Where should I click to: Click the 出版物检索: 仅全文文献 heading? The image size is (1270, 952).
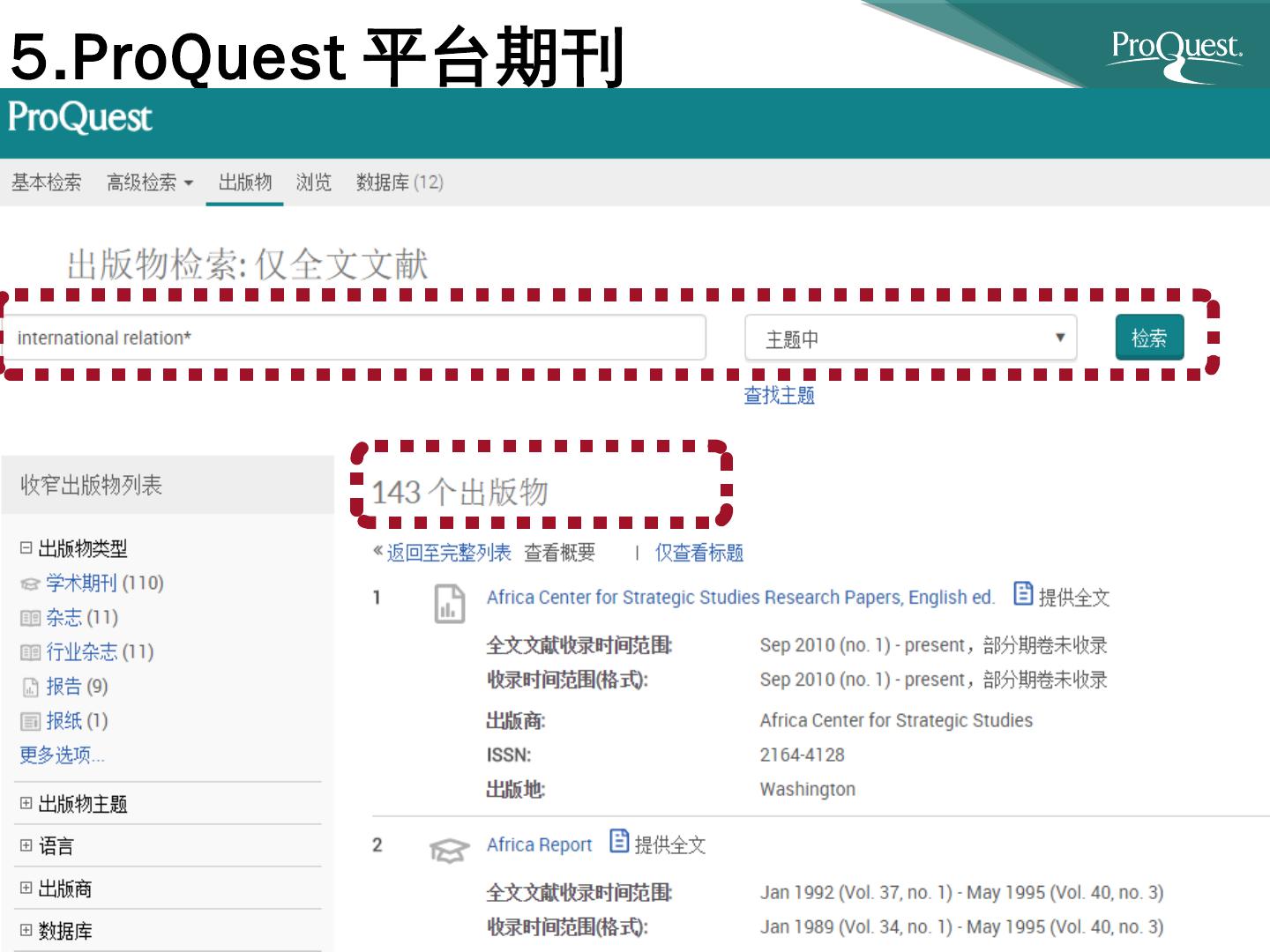pyautogui.click(x=248, y=264)
